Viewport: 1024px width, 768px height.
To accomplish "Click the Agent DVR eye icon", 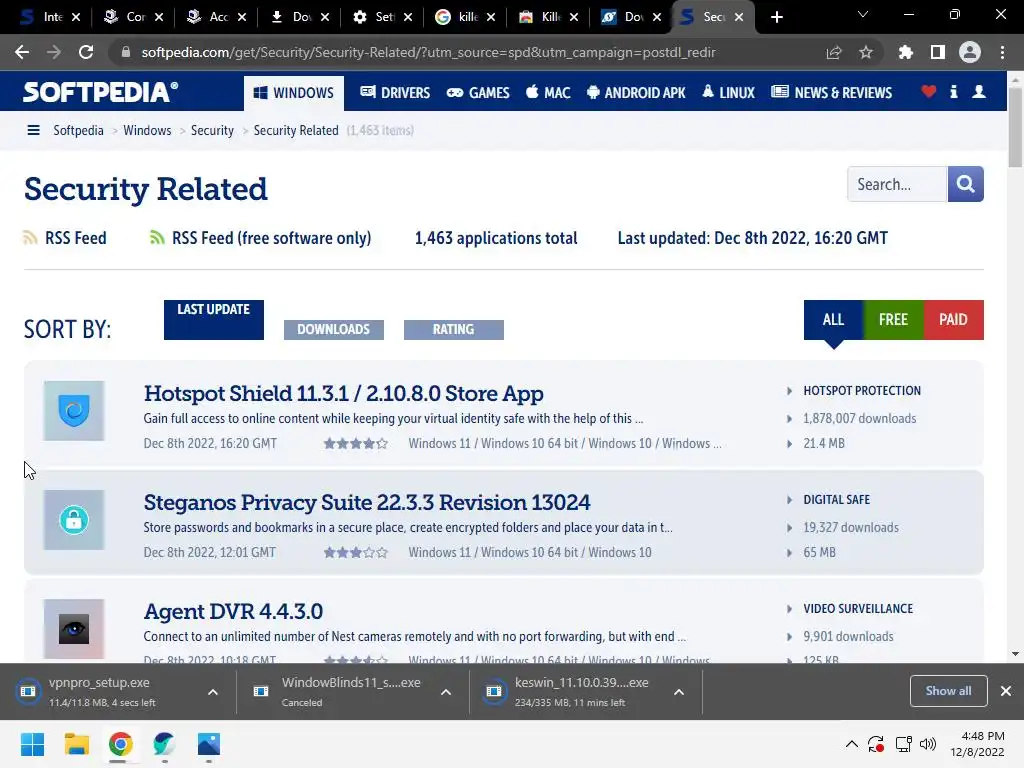I will coord(74,629).
